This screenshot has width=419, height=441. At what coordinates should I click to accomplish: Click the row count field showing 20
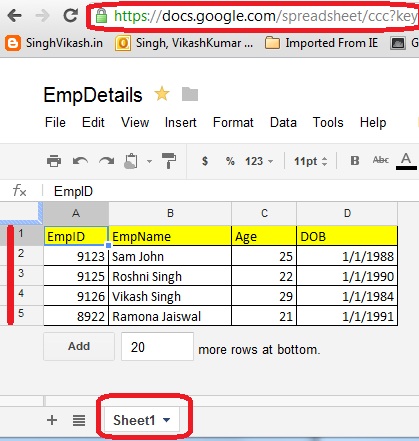pyautogui.click(x=157, y=347)
